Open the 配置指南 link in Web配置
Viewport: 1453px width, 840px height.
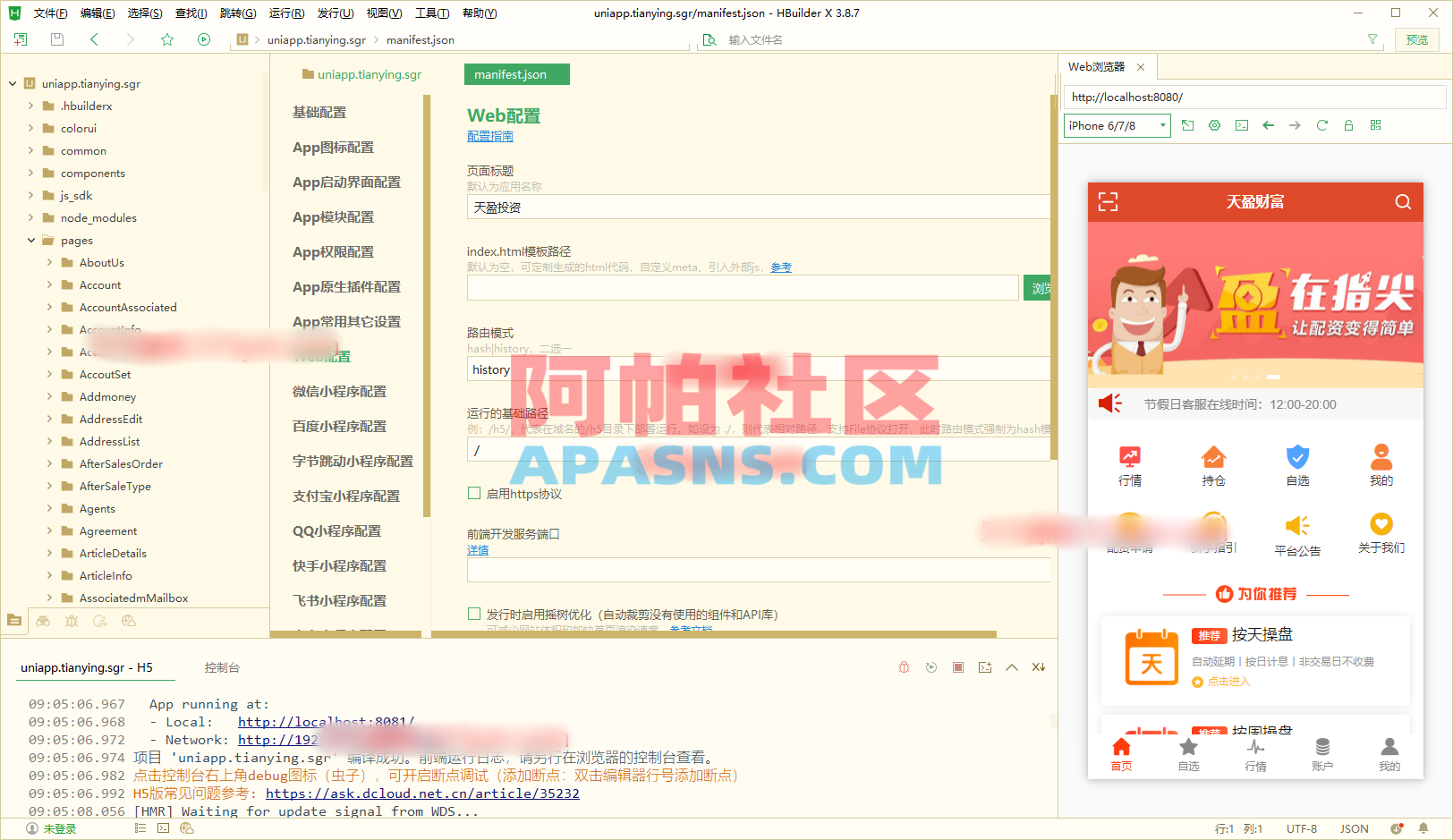tap(489, 136)
